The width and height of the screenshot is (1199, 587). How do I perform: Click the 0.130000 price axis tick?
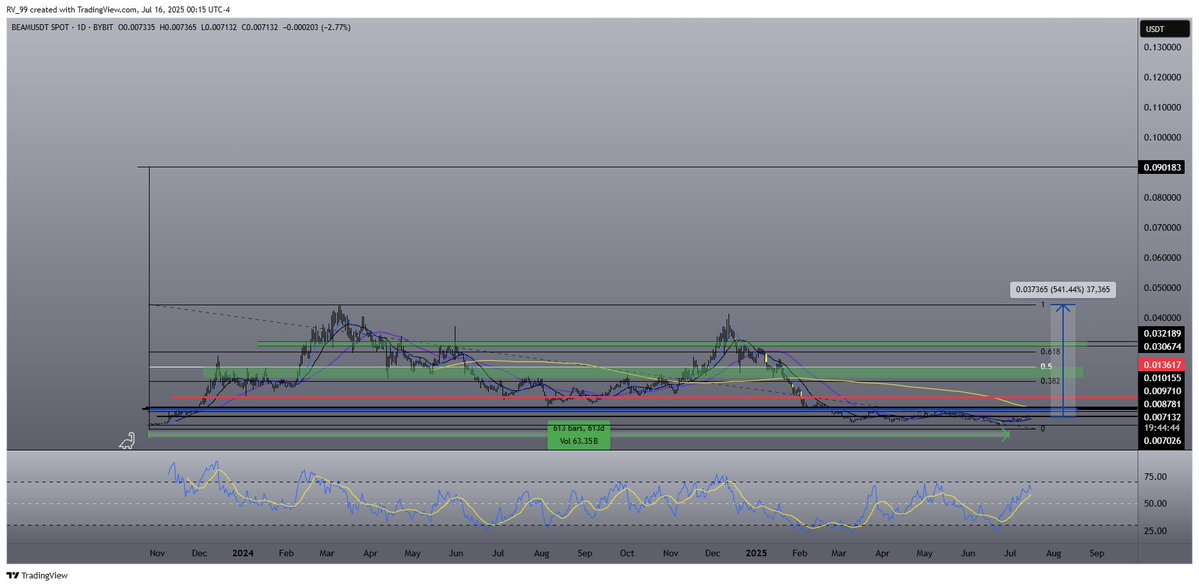[1160, 47]
